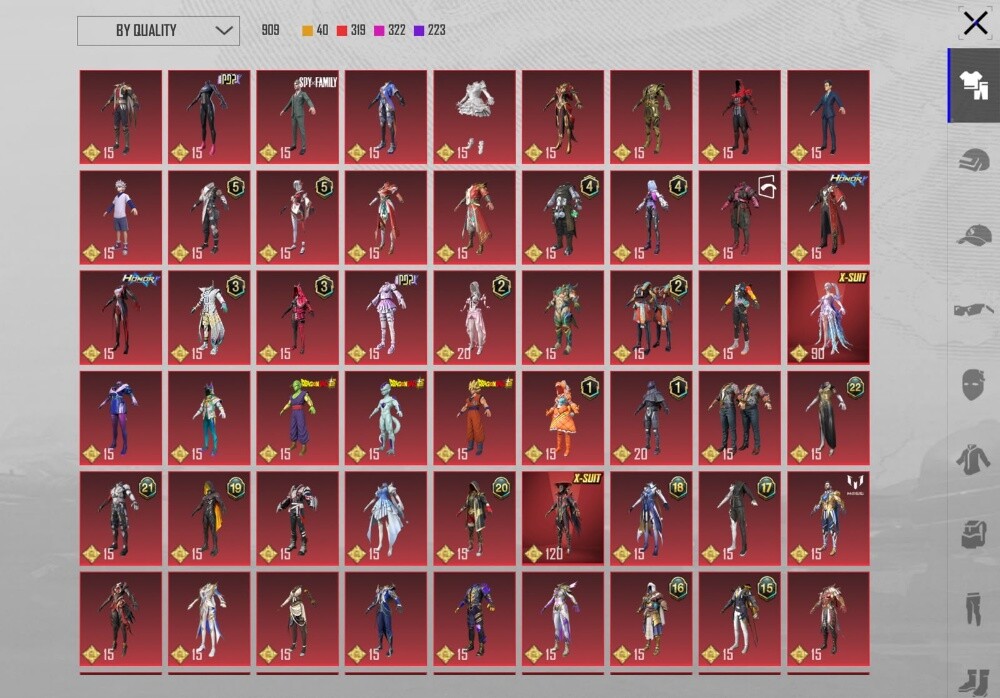Screen dimensions: 1000x698
Task: Select the red hooded outfit badge 3
Action: pyautogui.click(x=298, y=318)
